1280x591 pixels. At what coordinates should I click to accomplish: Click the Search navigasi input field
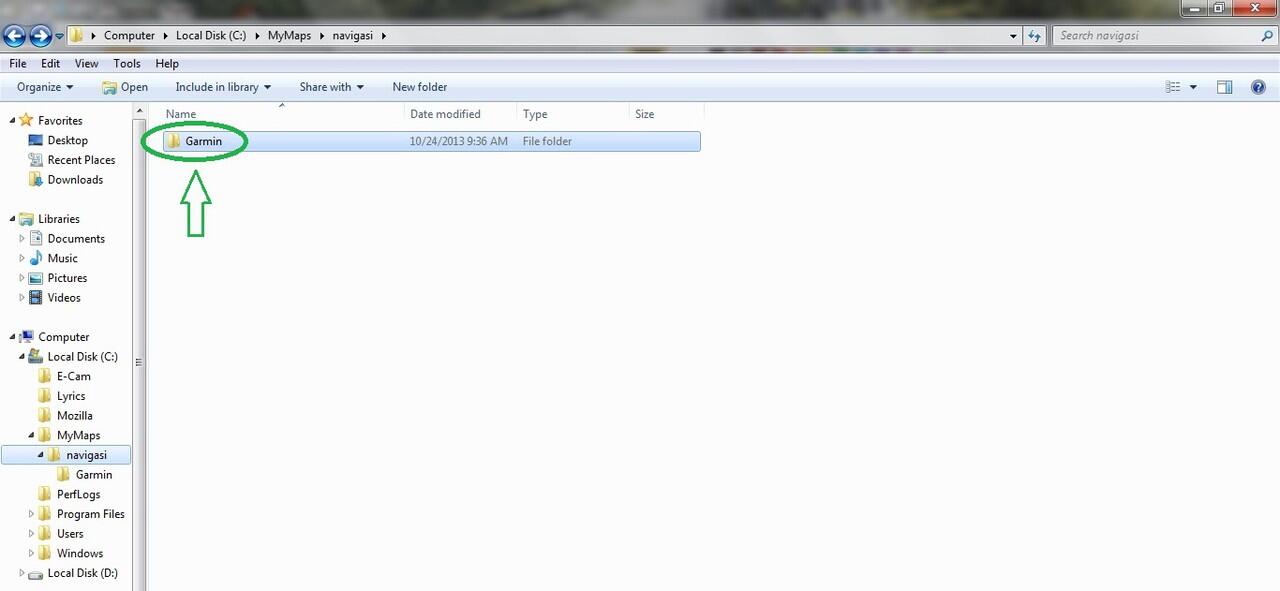[1156, 35]
